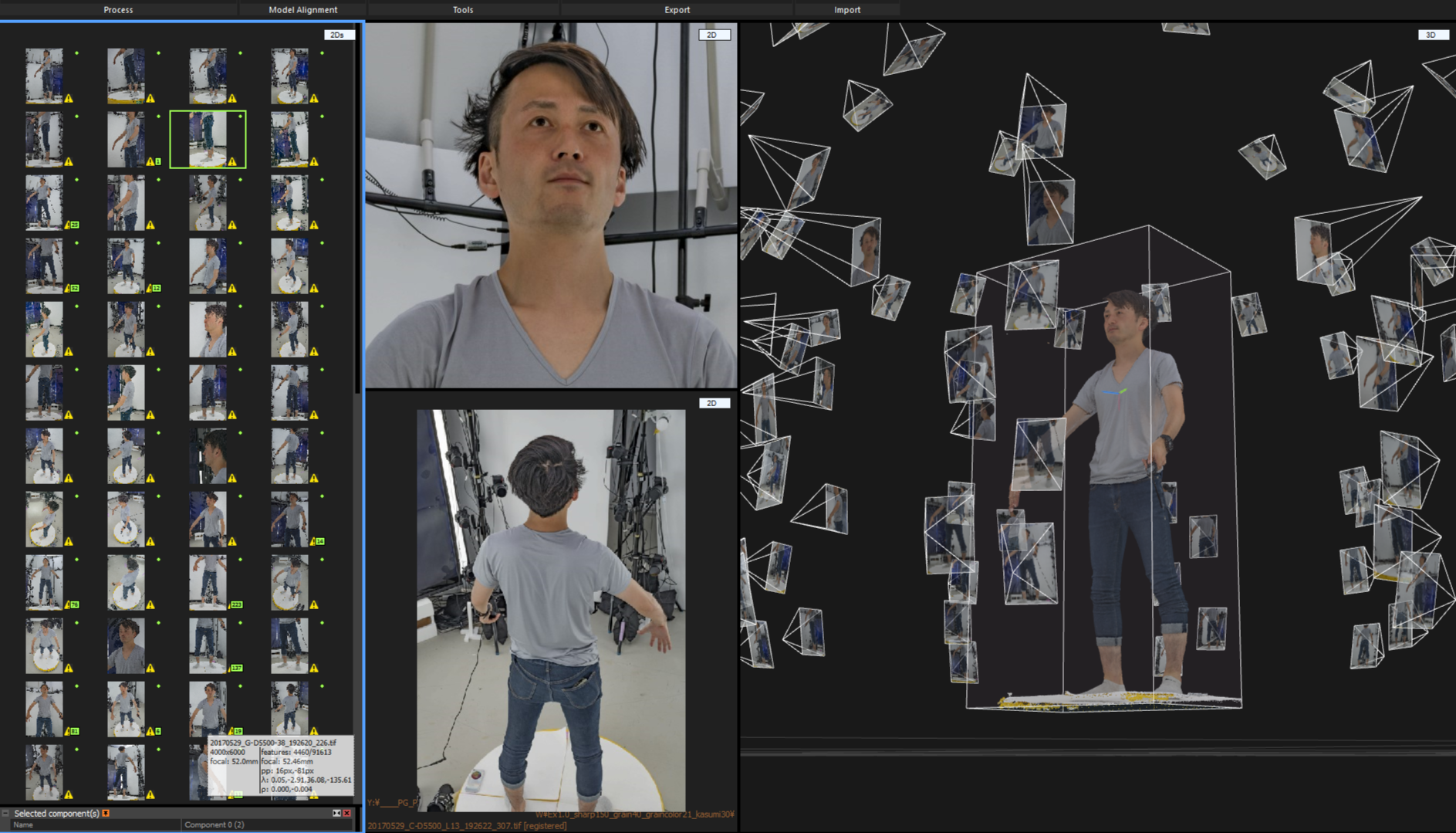Collapse the Selected component(s) panel with the minus control
This screenshot has width=1456, height=833.
5,812
